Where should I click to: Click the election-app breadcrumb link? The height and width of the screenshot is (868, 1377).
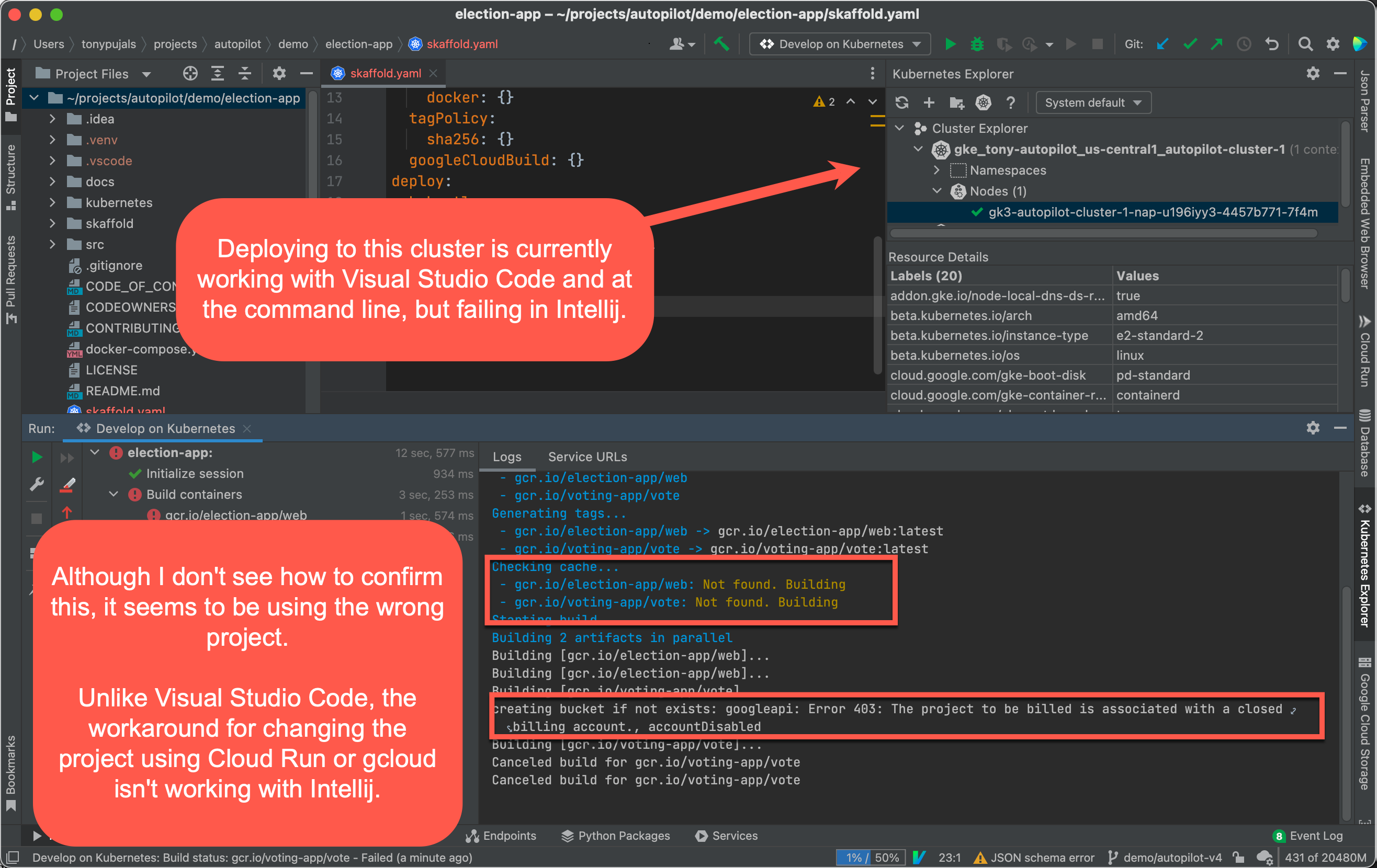click(358, 44)
